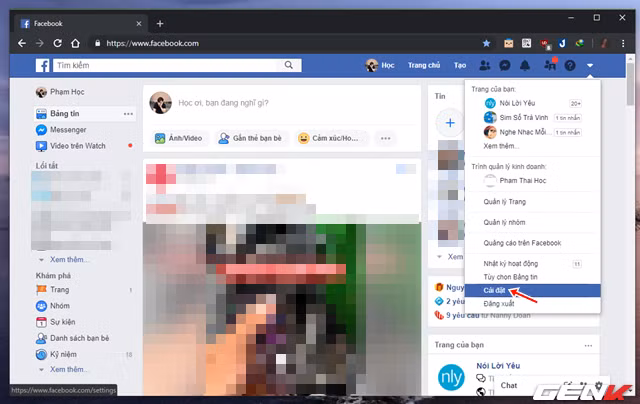Click the address bar URL

[x=152, y=43]
